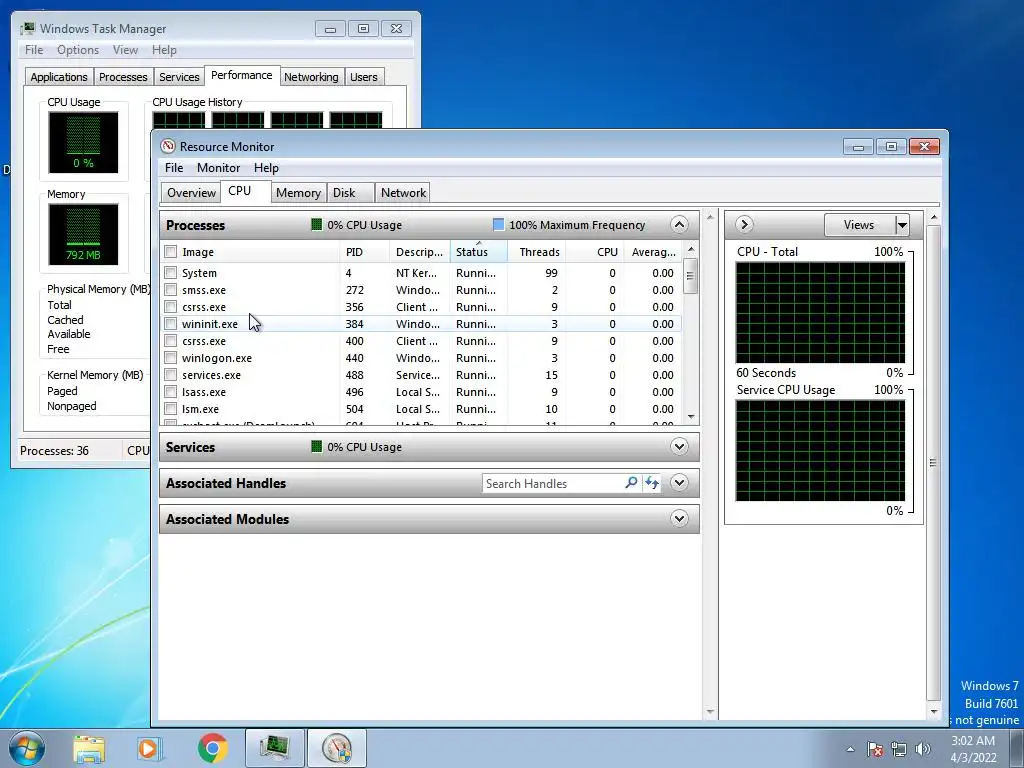Sort by Threads column header
The height and width of the screenshot is (768, 1024).
tap(536, 252)
